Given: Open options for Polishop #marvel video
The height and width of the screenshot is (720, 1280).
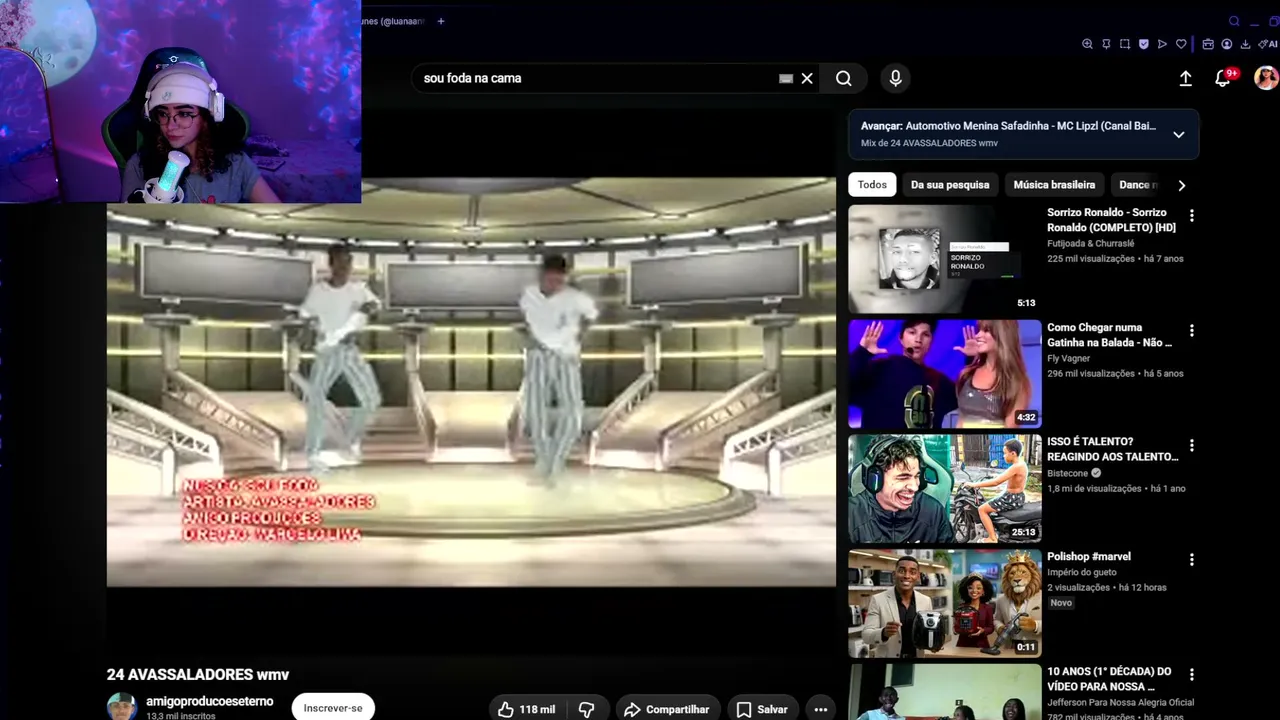Looking at the screenshot, I should 1191,560.
